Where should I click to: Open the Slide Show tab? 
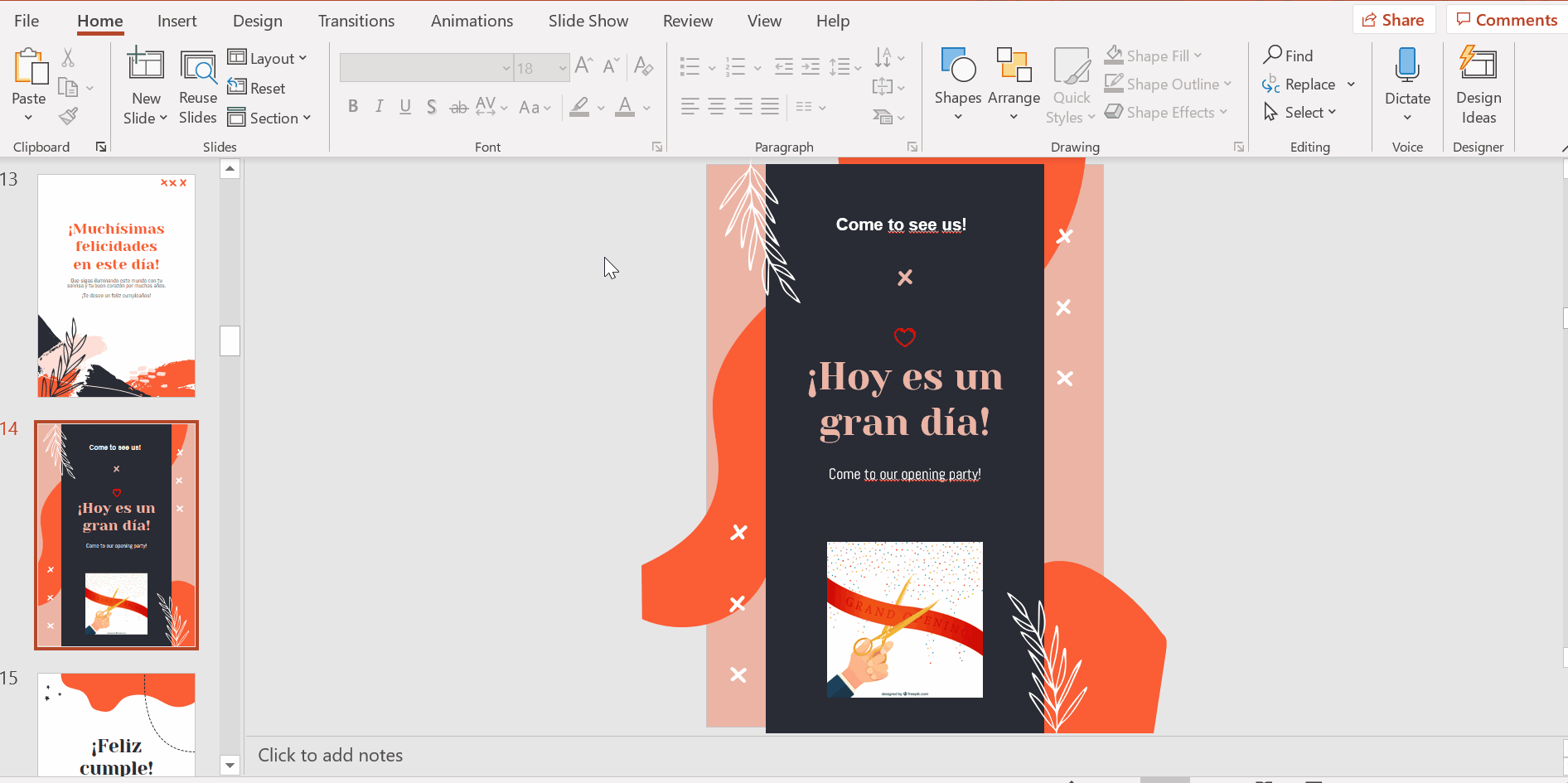[588, 21]
